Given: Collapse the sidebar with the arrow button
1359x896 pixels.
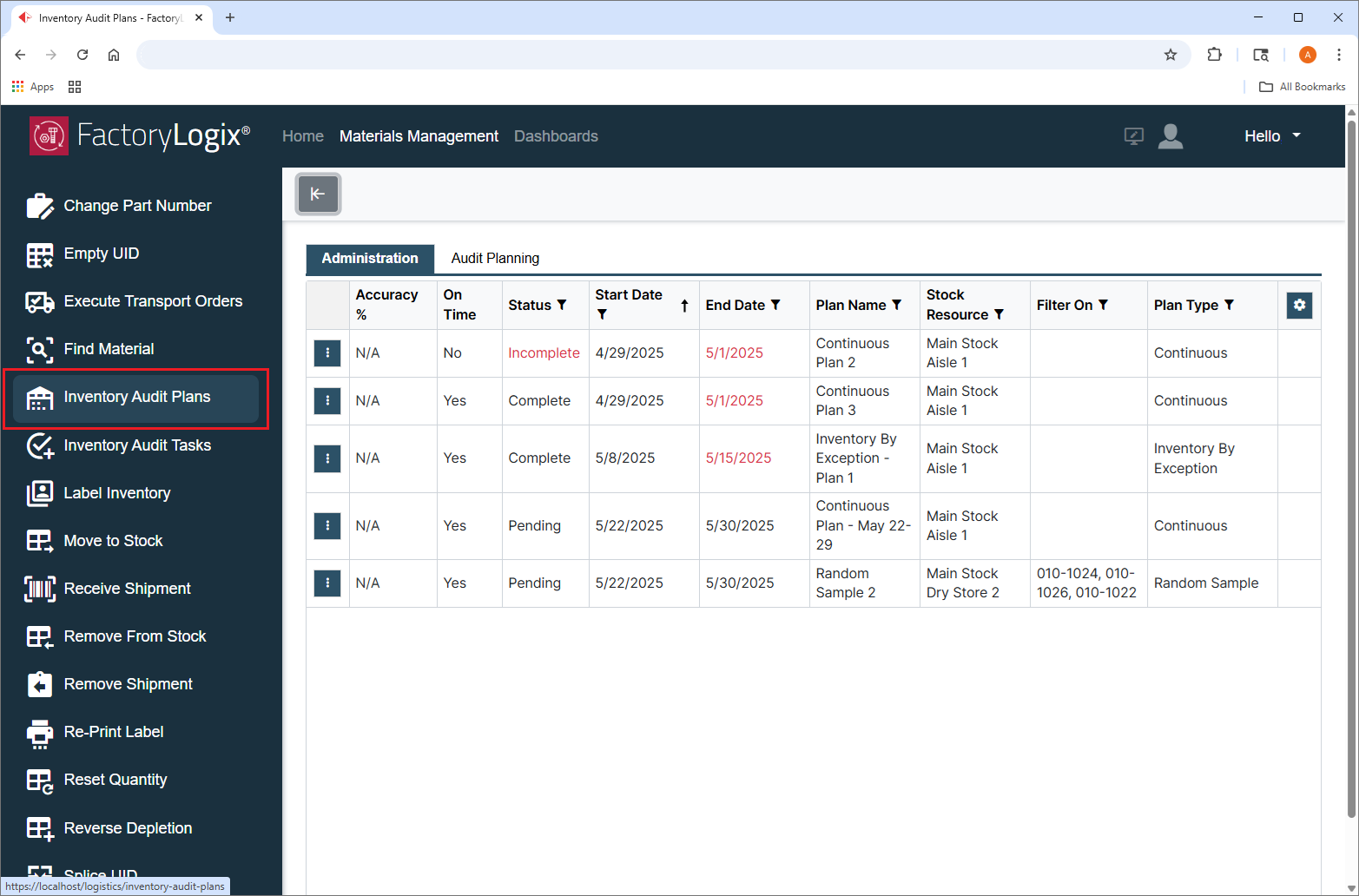Looking at the screenshot, I should pyautogui.click(x=318, y=194).
